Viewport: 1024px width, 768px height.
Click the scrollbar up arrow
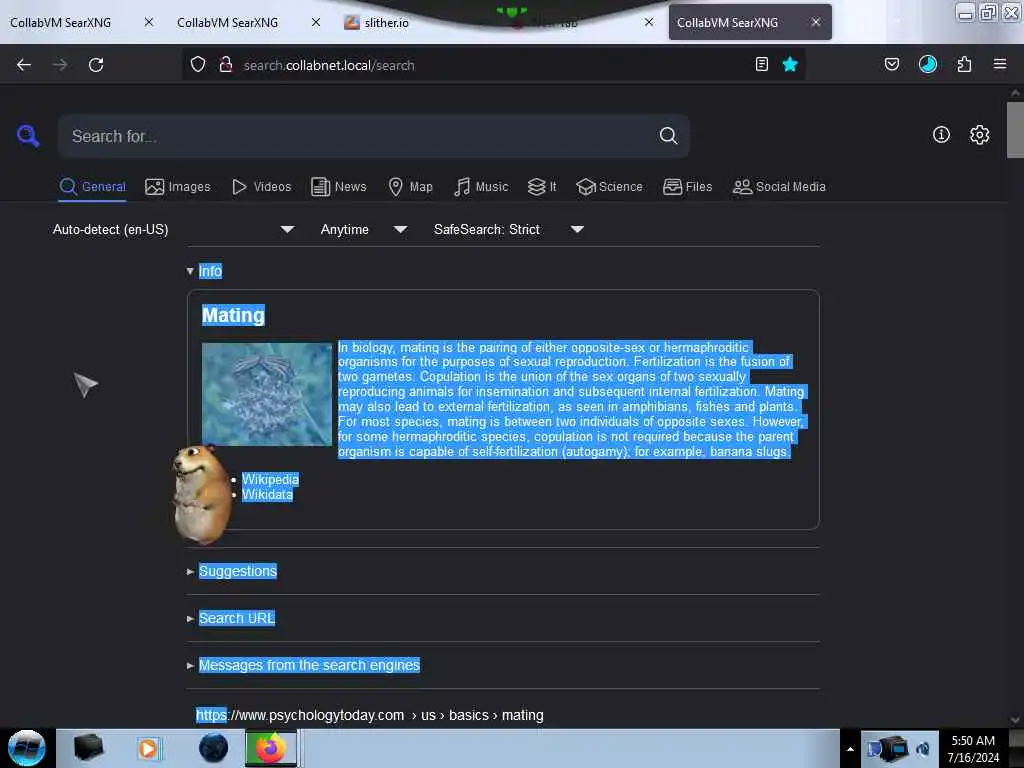pyautogui.click(x=1015, y=93)
